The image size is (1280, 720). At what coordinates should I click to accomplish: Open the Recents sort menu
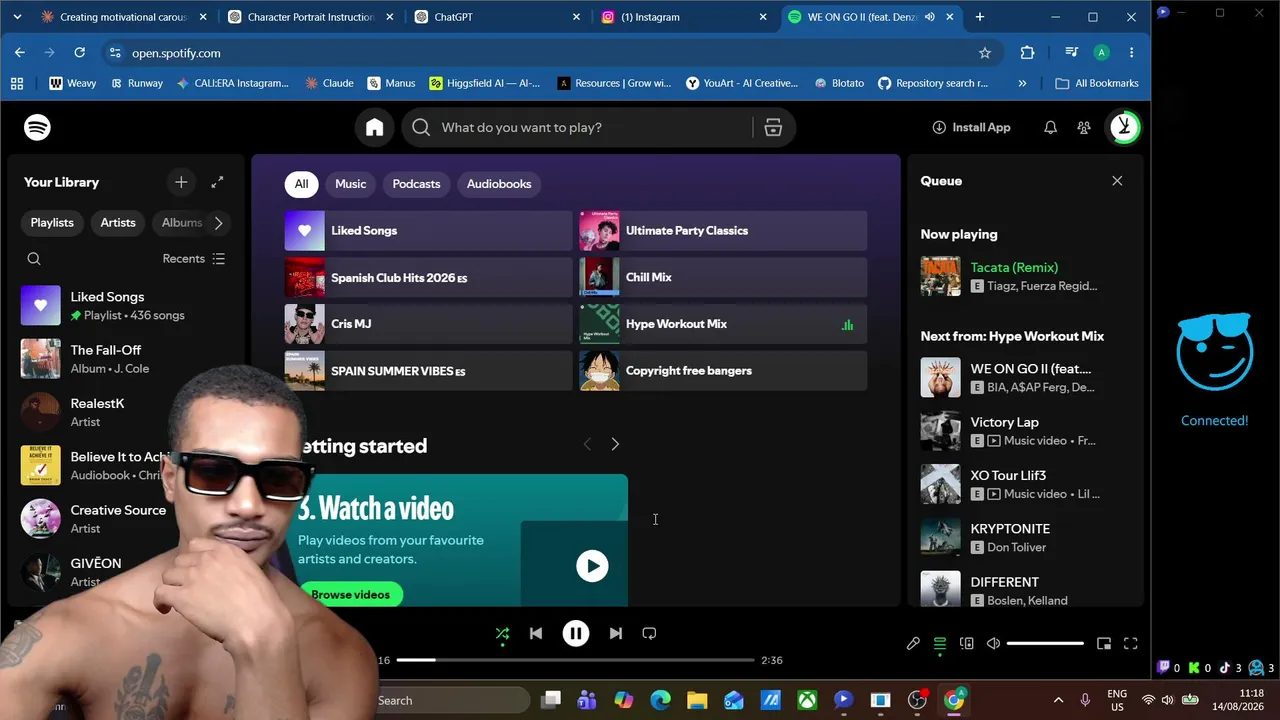point(194,258)
